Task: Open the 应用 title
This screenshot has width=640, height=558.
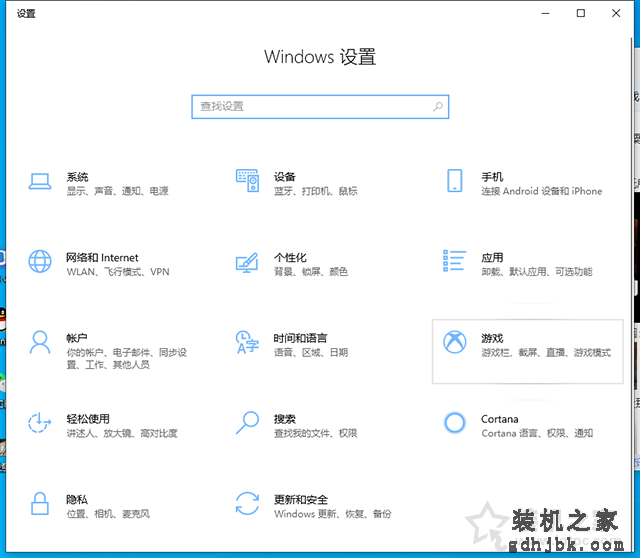Action: click(x=492, y=258)
